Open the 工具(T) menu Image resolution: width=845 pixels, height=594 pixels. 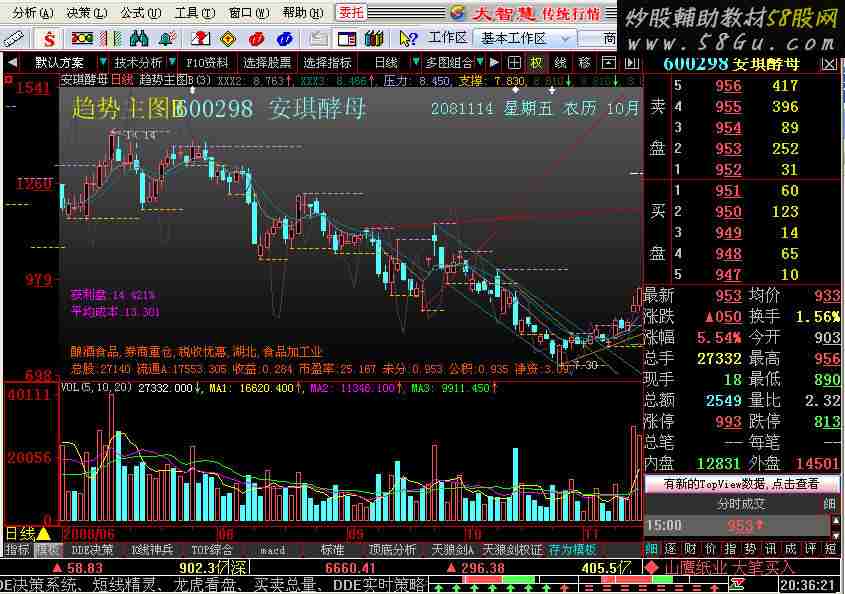195,12
